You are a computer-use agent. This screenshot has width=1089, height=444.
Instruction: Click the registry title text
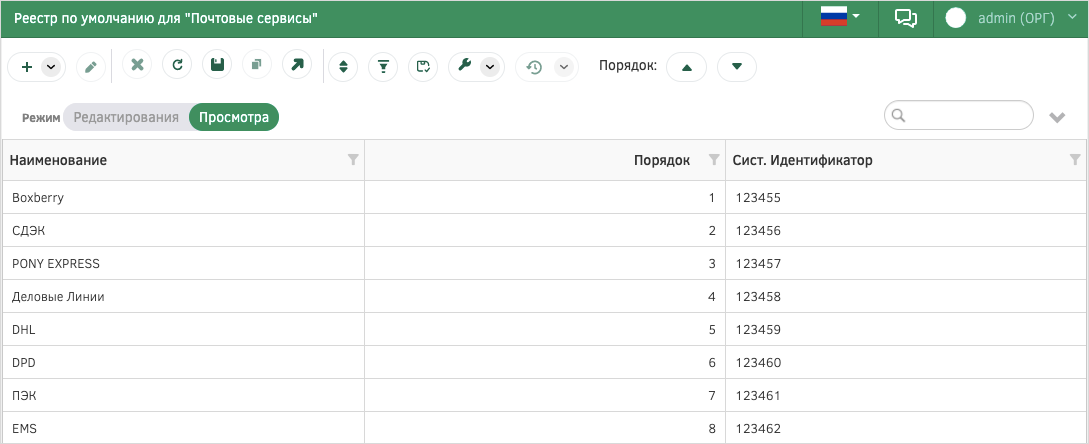166,19
